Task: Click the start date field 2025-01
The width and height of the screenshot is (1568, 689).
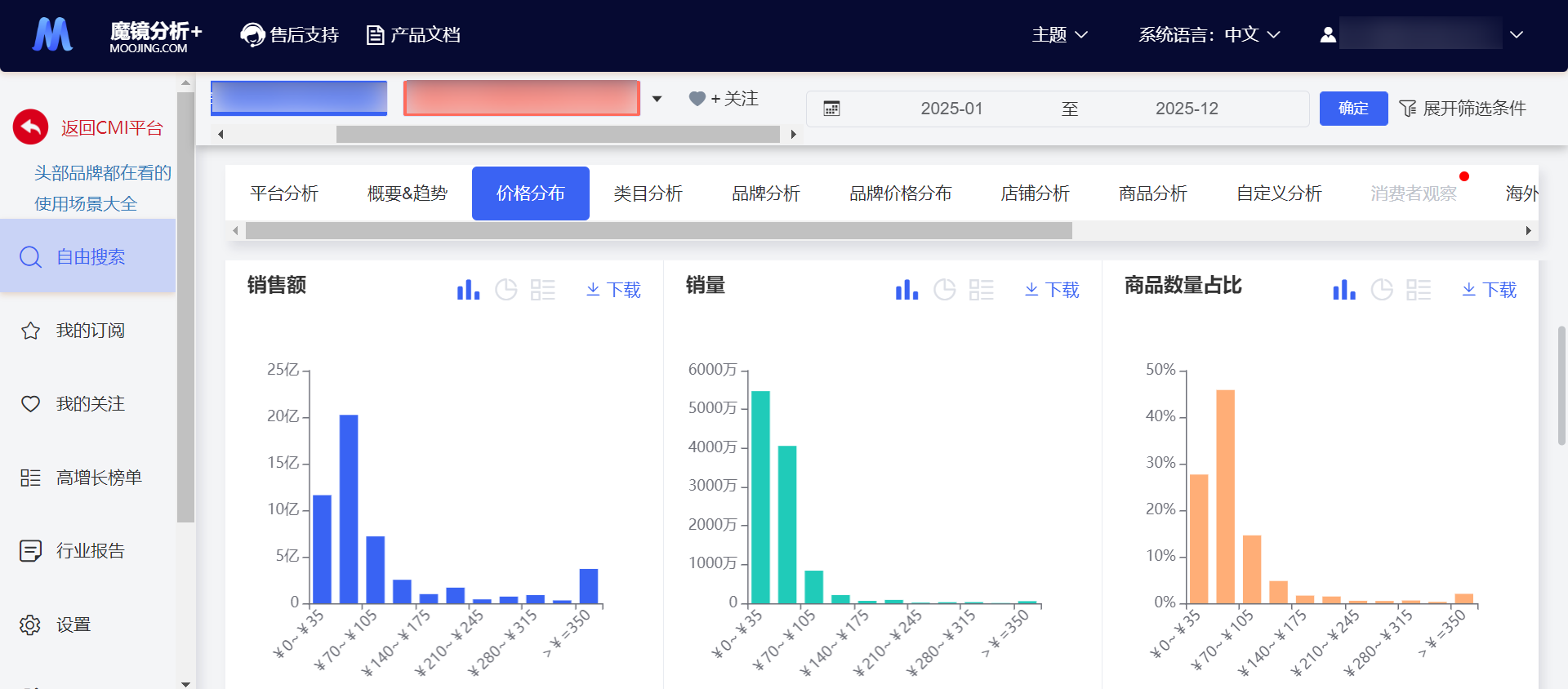Action: click(x=951, y=109)
